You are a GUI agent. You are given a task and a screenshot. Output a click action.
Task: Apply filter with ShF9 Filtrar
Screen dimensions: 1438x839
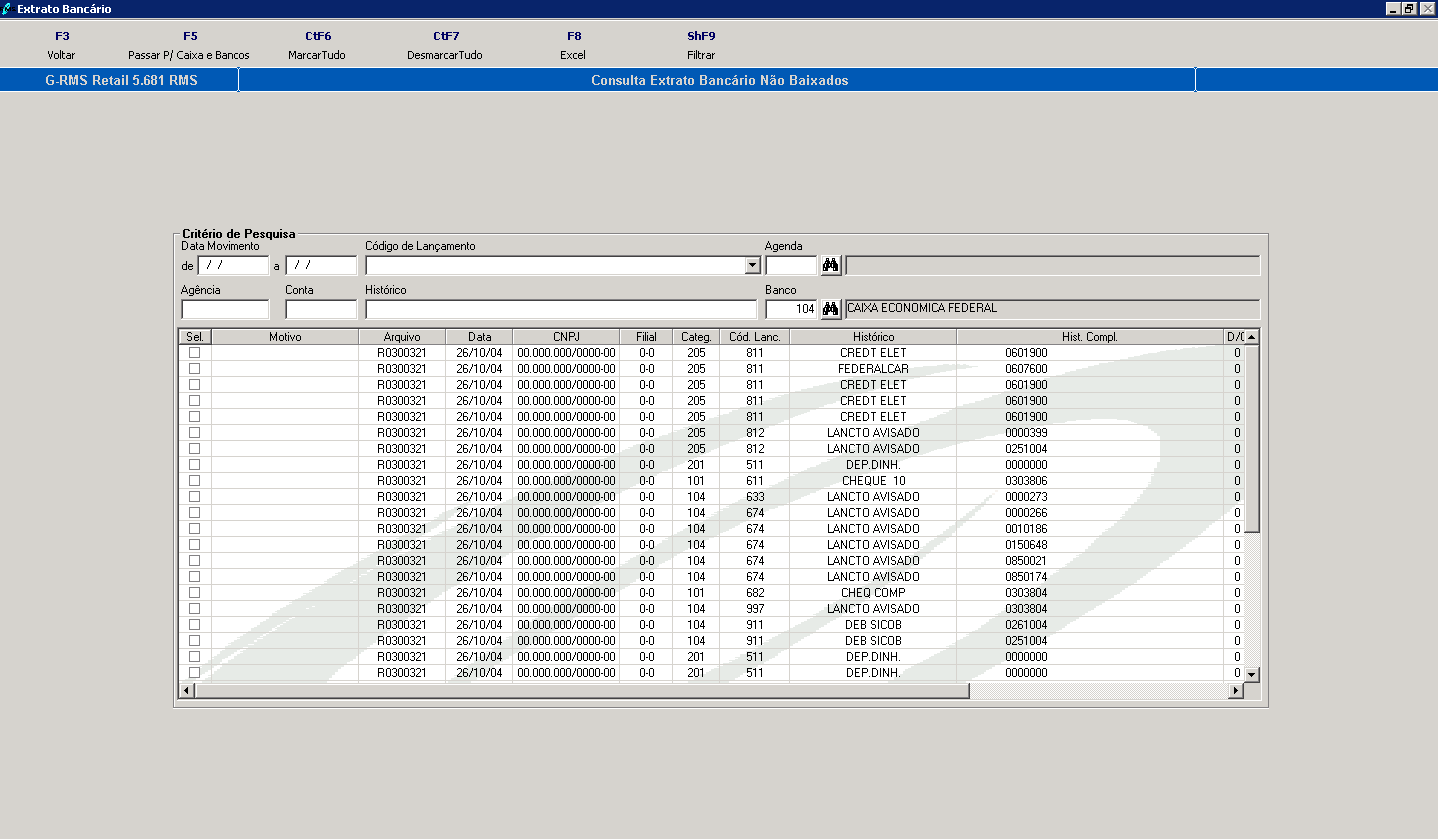(x=701, y=46)
